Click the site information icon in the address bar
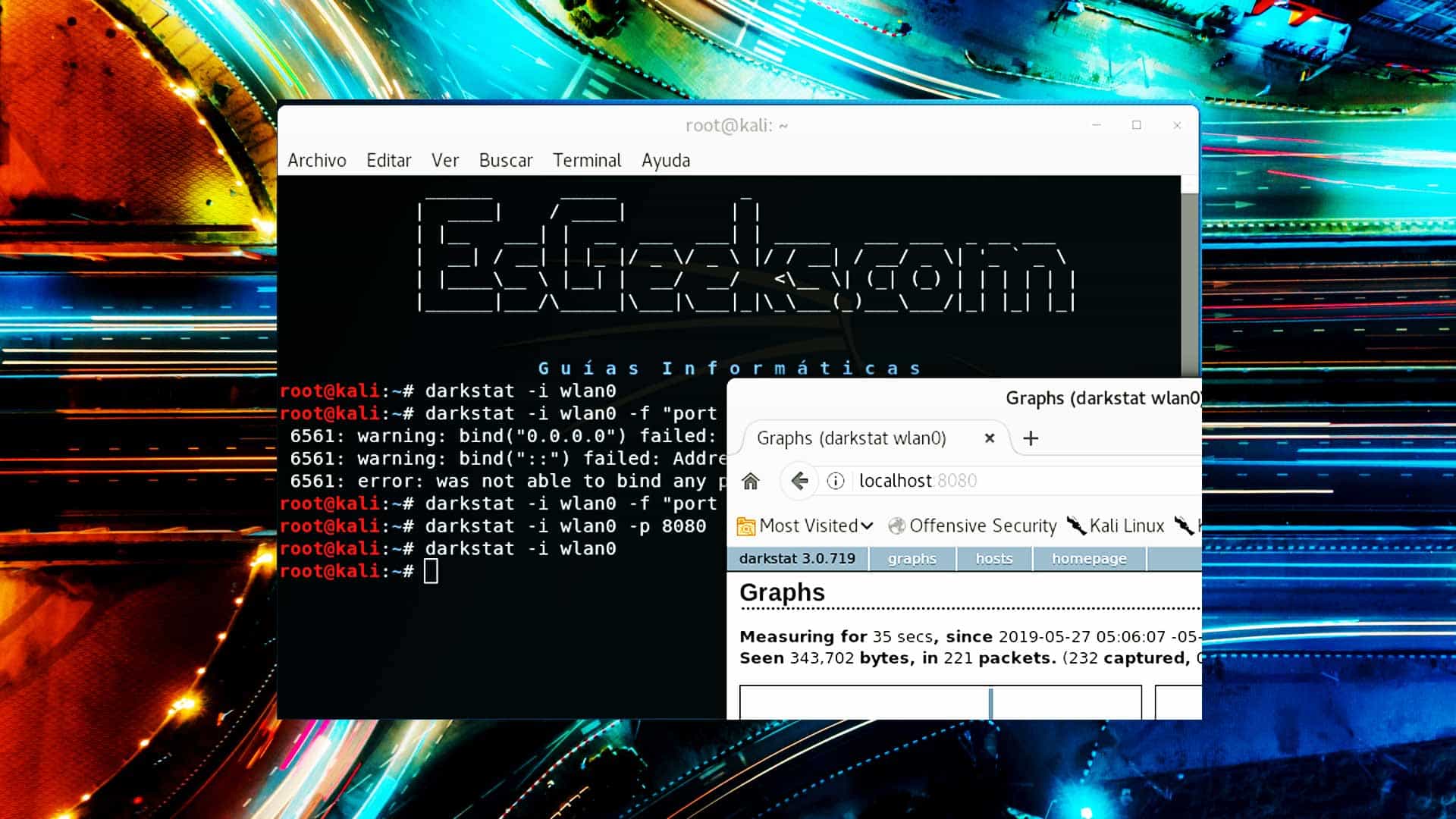The height and width of the screenshot is (819, 1456). 835,481
